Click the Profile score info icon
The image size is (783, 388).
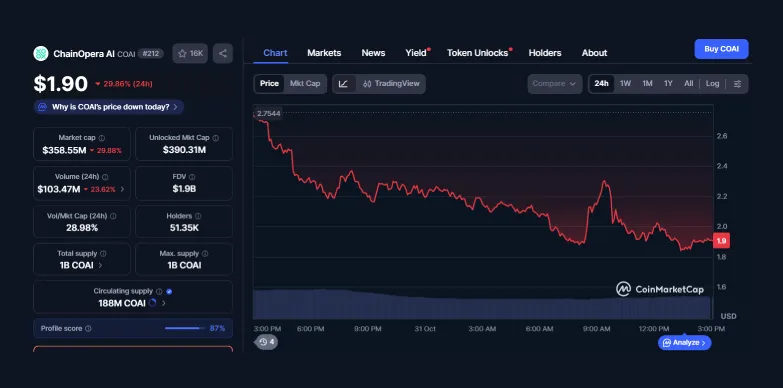[88, 329]
